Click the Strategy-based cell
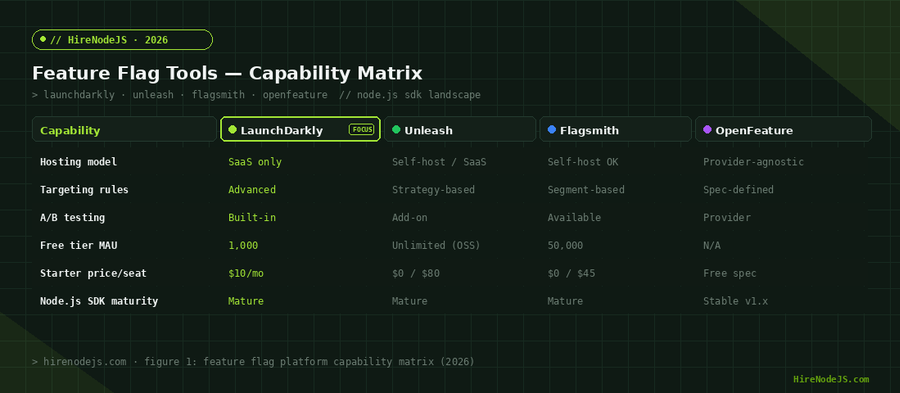 click(x=433, y=189)
